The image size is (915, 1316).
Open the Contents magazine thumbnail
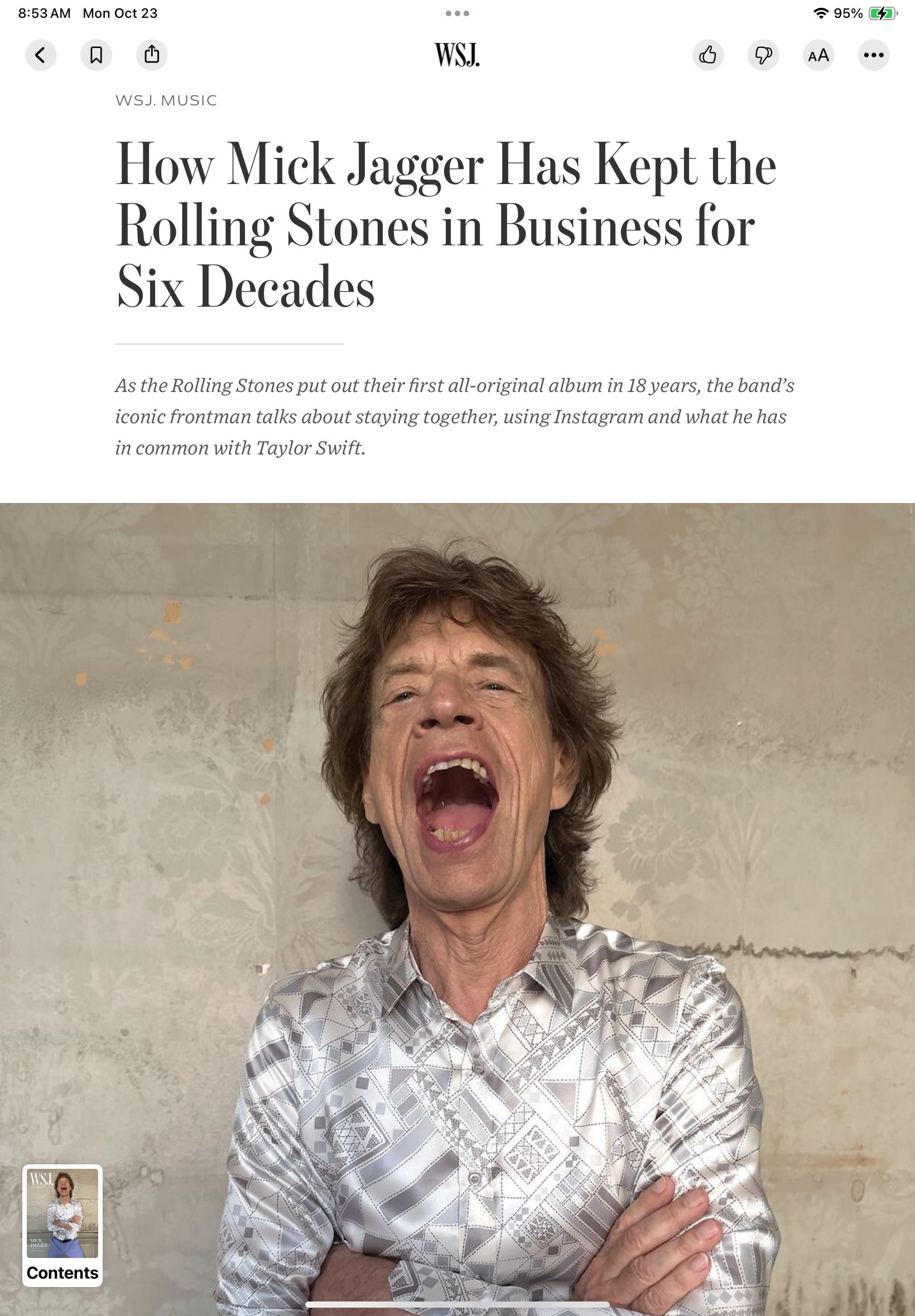tap(62, 1226)
